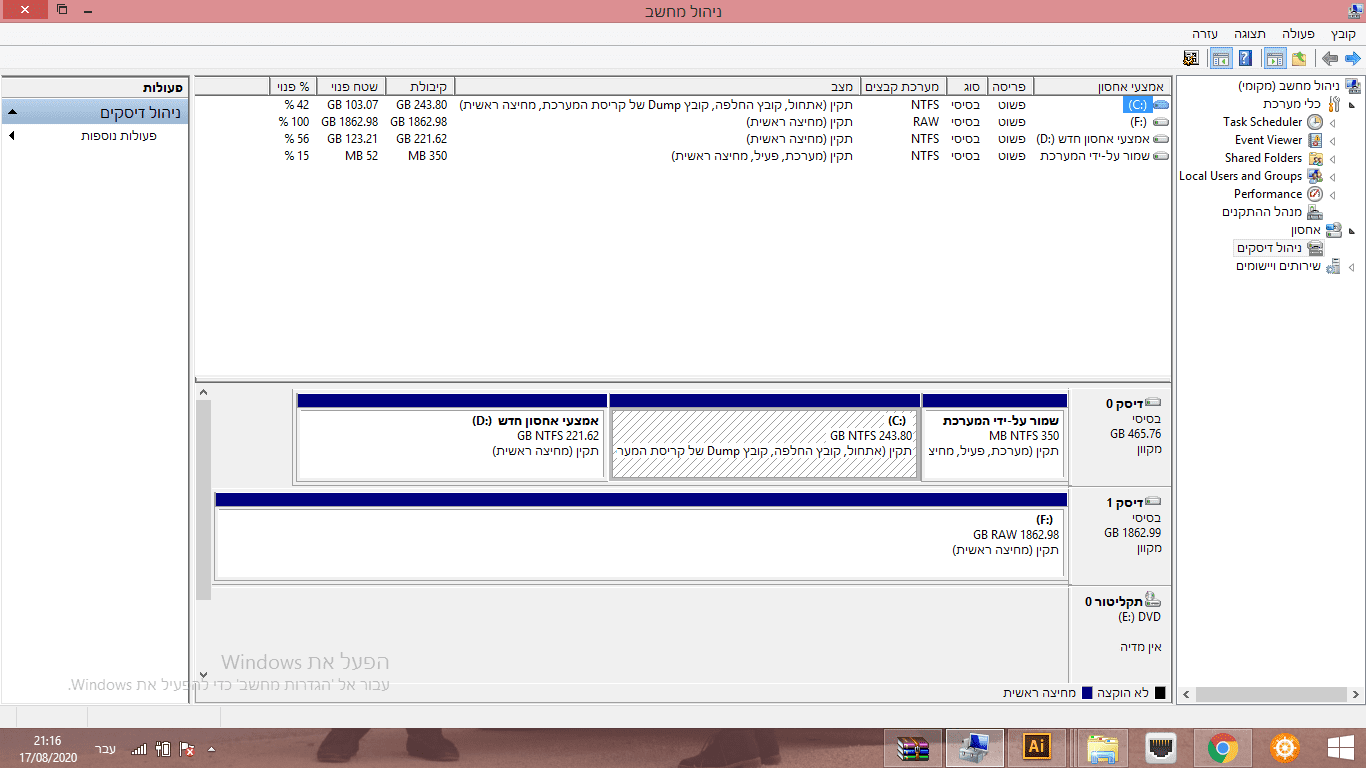Viewport: 1366px width, 768px height.
Task: Open the תצוגה (View) menu
Action: tap(1249, 33)
